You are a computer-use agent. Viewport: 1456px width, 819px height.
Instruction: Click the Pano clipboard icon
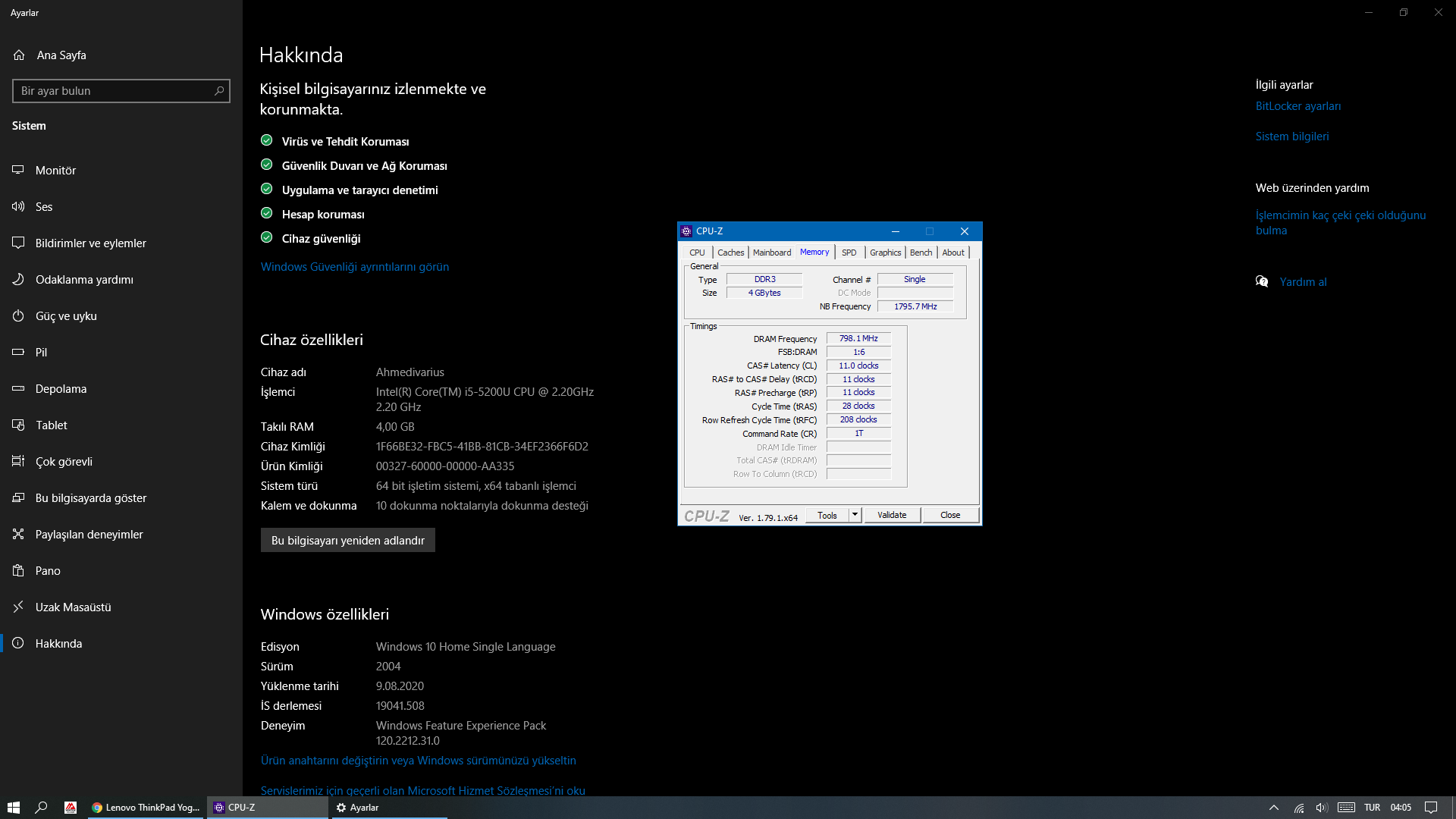click(18, 571)
